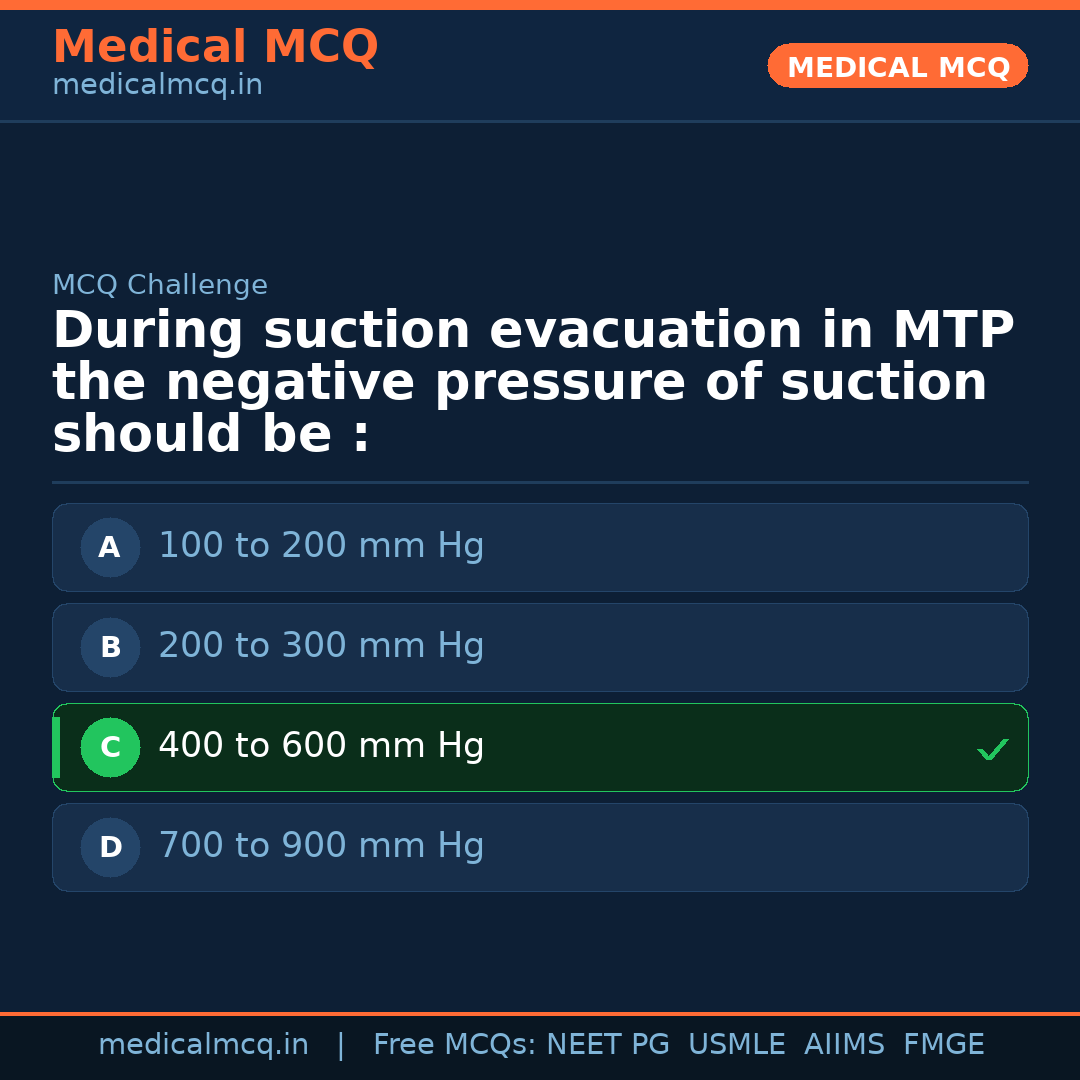This screenshot has width=1080, height=1080.
Task: Click the circular D letter badge
Action: [x=110, y=847]
